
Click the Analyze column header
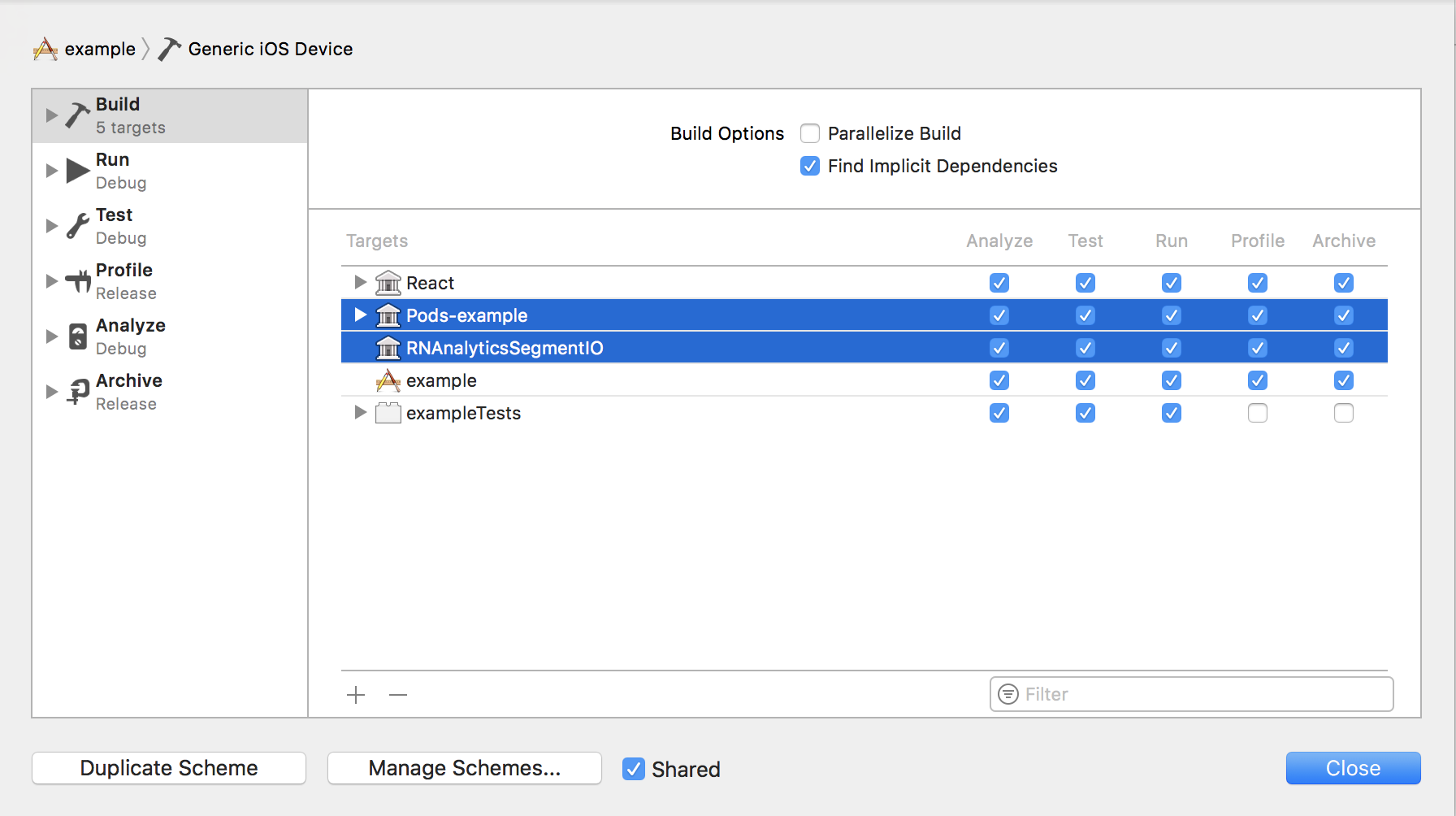pyautogui.click(x=999, y=241)
